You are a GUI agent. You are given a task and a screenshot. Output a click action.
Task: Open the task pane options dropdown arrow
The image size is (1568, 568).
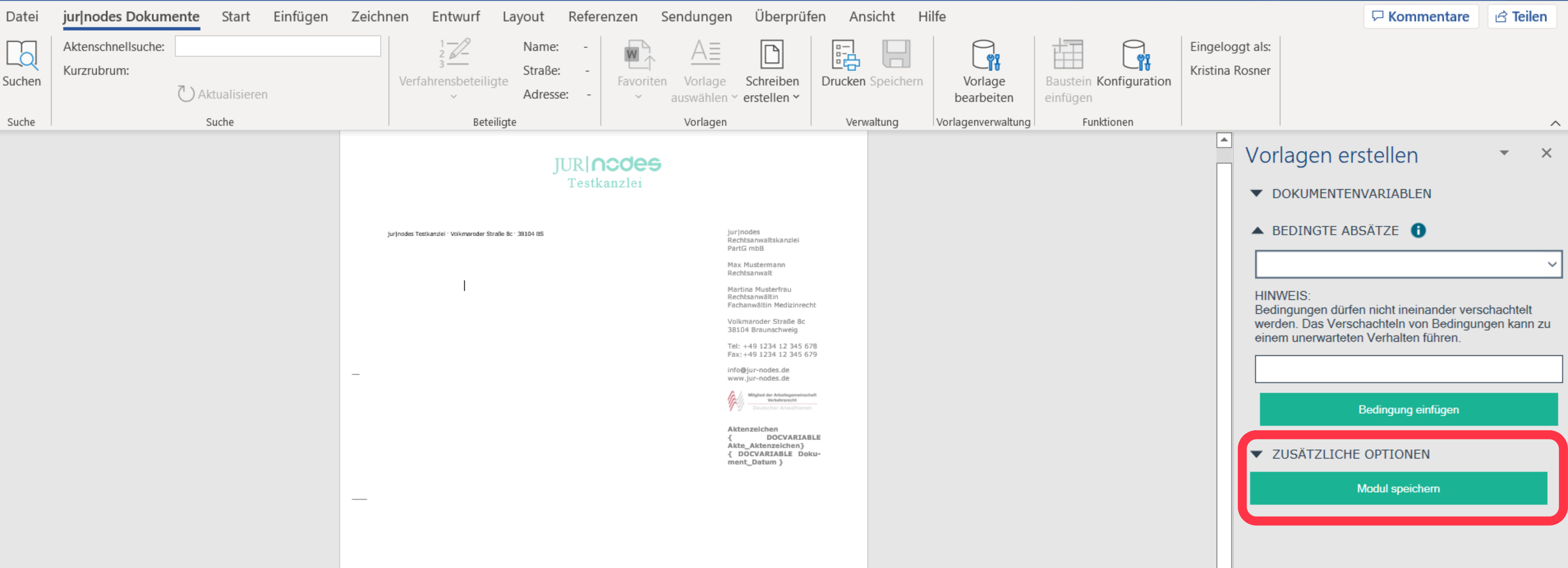click(1504, 154)
